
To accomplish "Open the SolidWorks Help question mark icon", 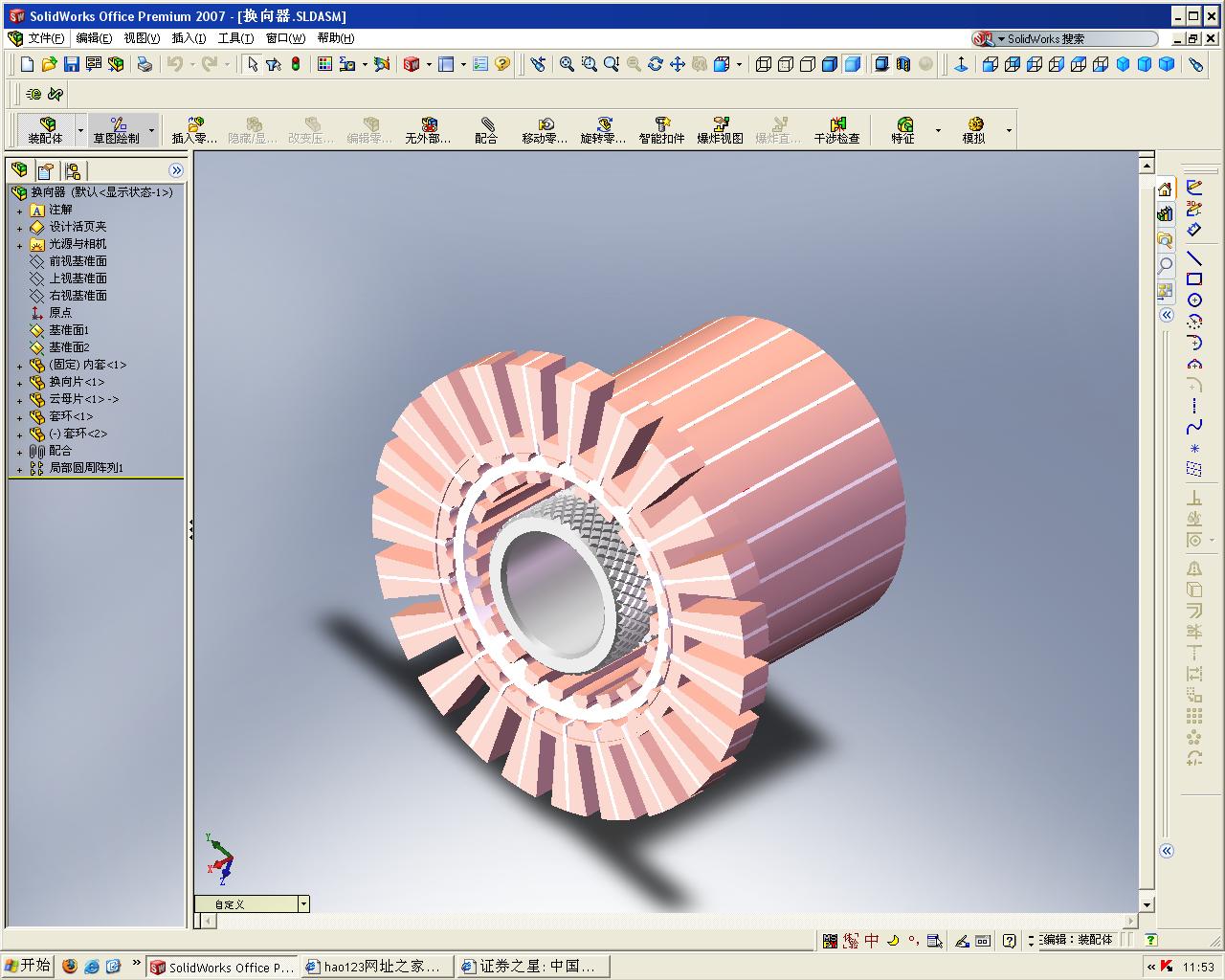I will point(502,64).
